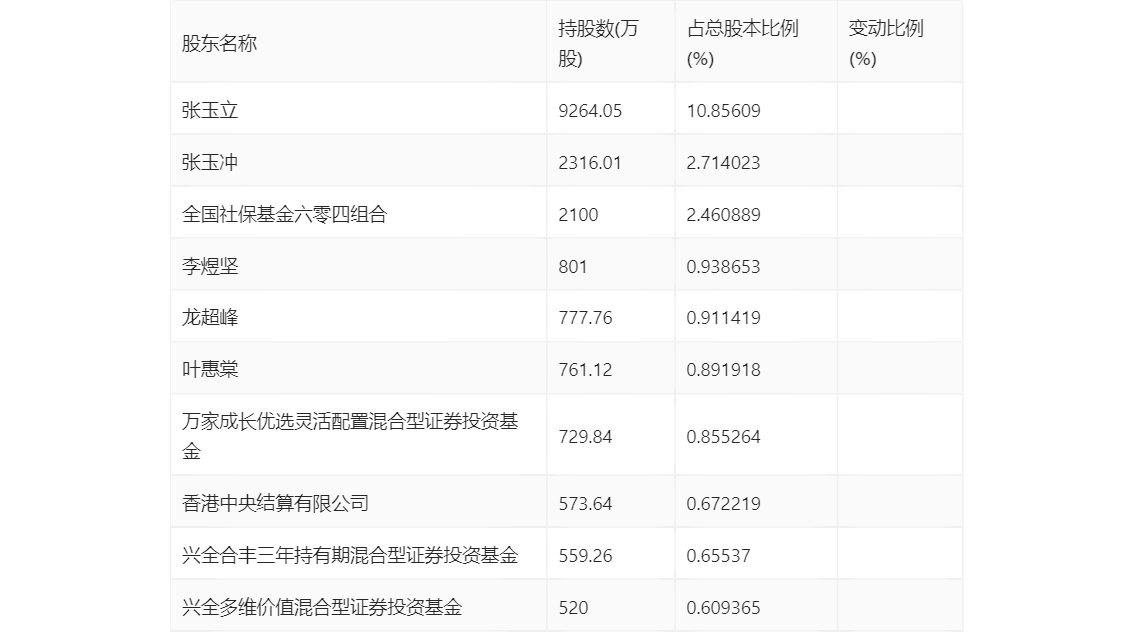Select 兴全合丰三年持有期混合型证券投资基金 name
The image size is (1134, 632).
coord(350,555)
